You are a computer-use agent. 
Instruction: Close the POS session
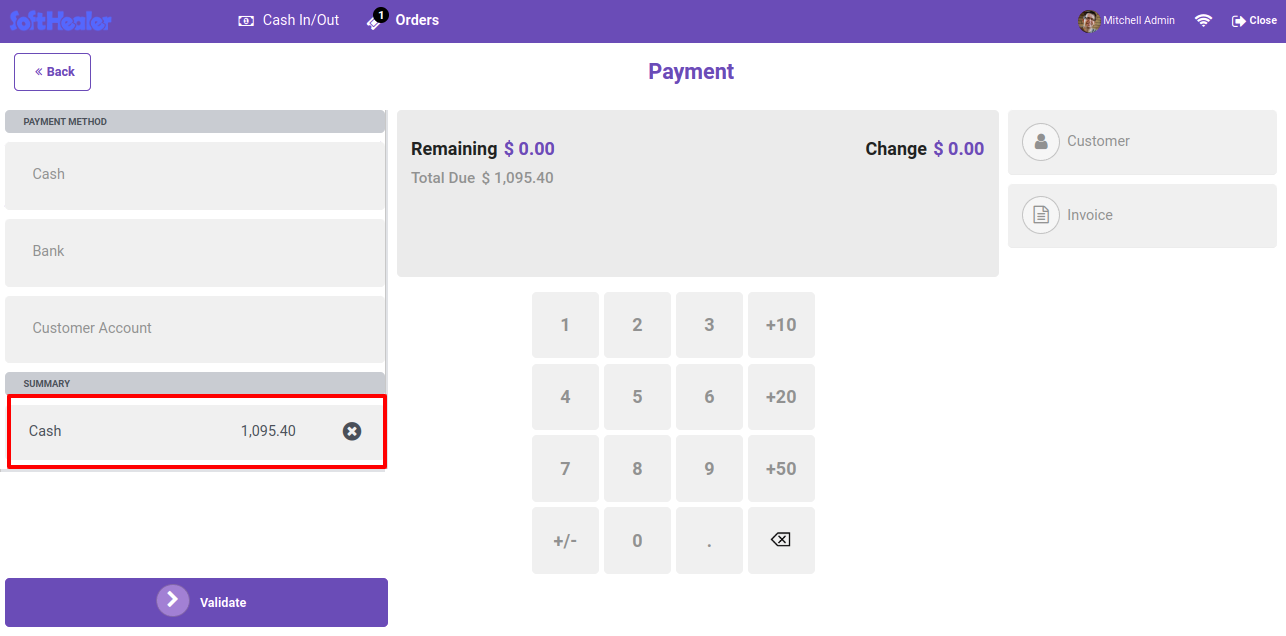(x=1254, y=20)
